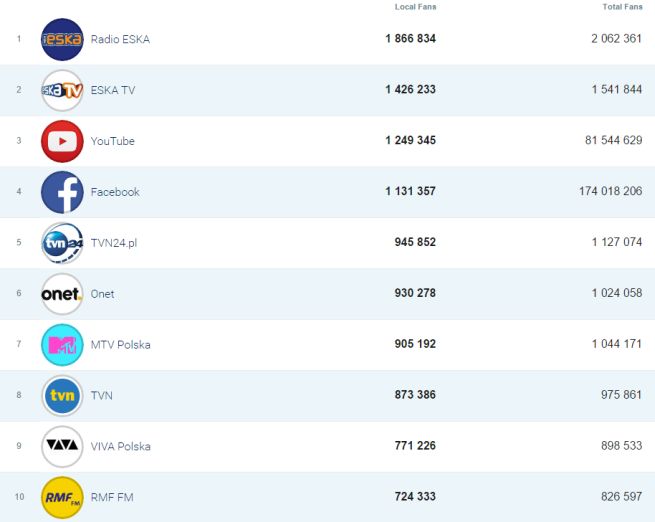Click the MTV Polska logo icon

point(62,345)
